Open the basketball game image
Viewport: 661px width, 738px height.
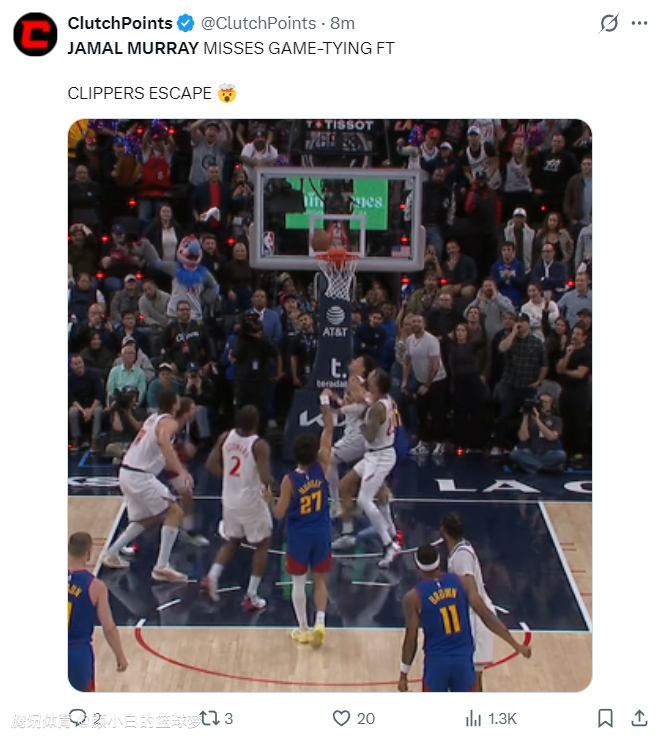[330, 405]
